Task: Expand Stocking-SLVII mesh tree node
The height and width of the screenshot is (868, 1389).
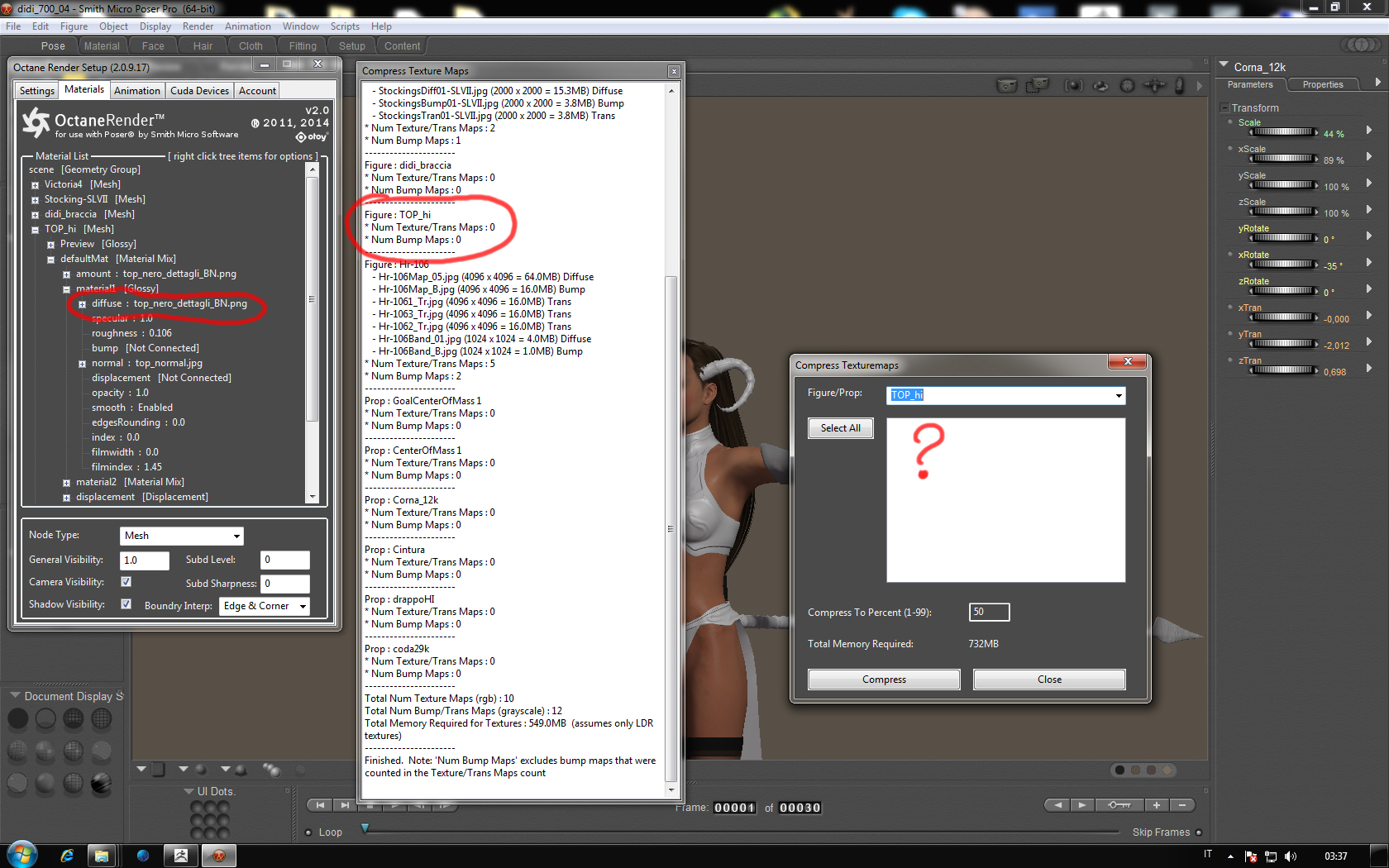Action: click(35, 200)
